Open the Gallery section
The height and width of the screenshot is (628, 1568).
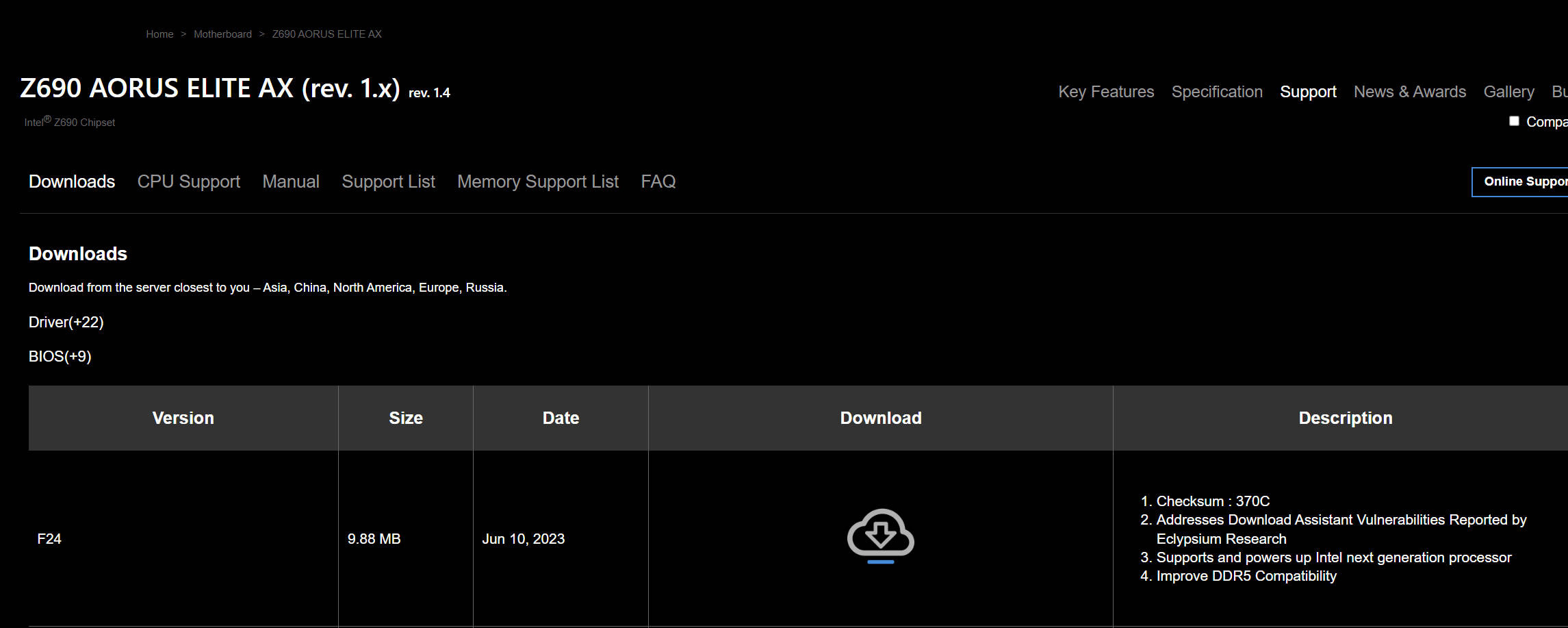coord(1509,92)
